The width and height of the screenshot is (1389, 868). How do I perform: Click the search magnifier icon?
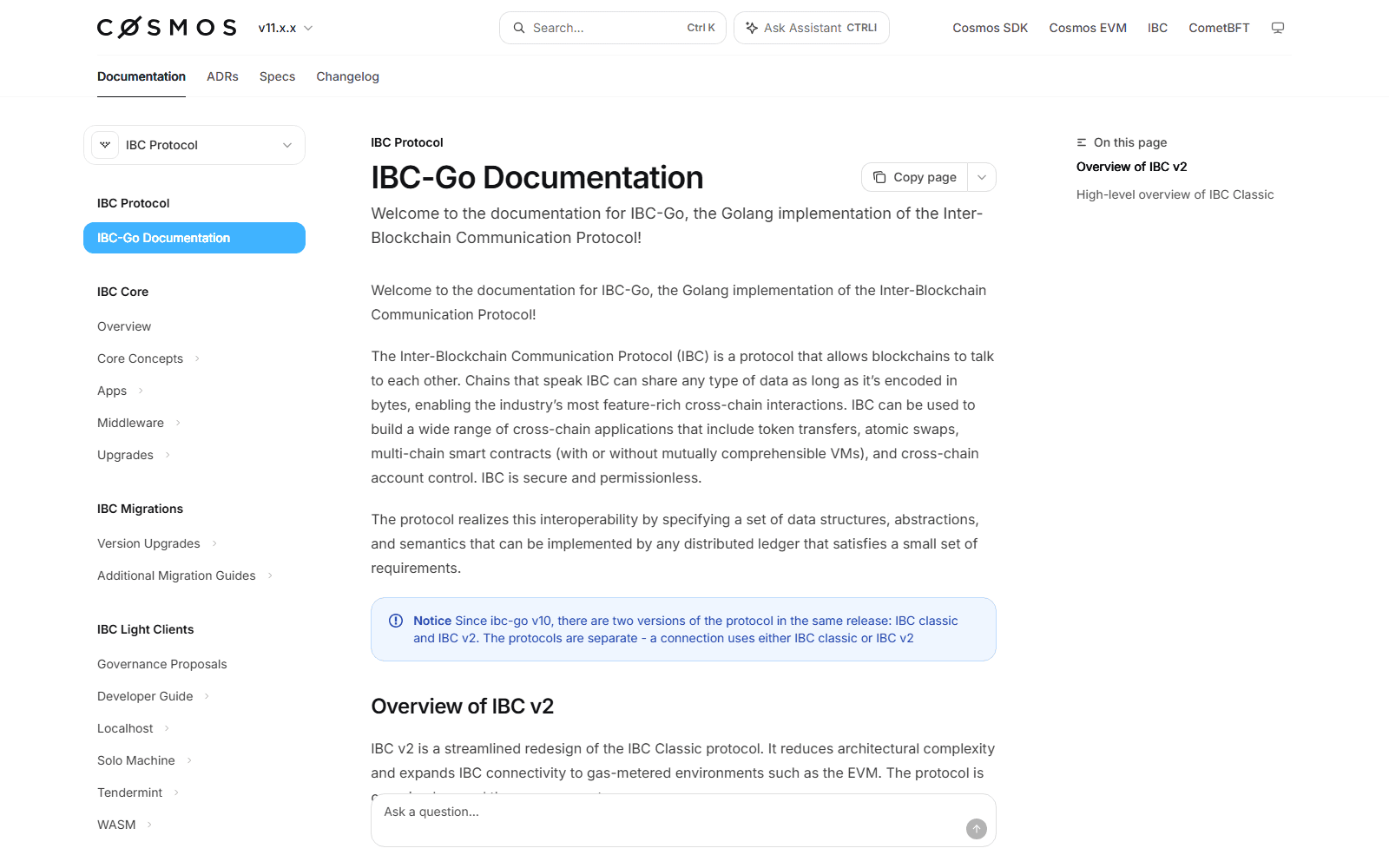[519, 28]
